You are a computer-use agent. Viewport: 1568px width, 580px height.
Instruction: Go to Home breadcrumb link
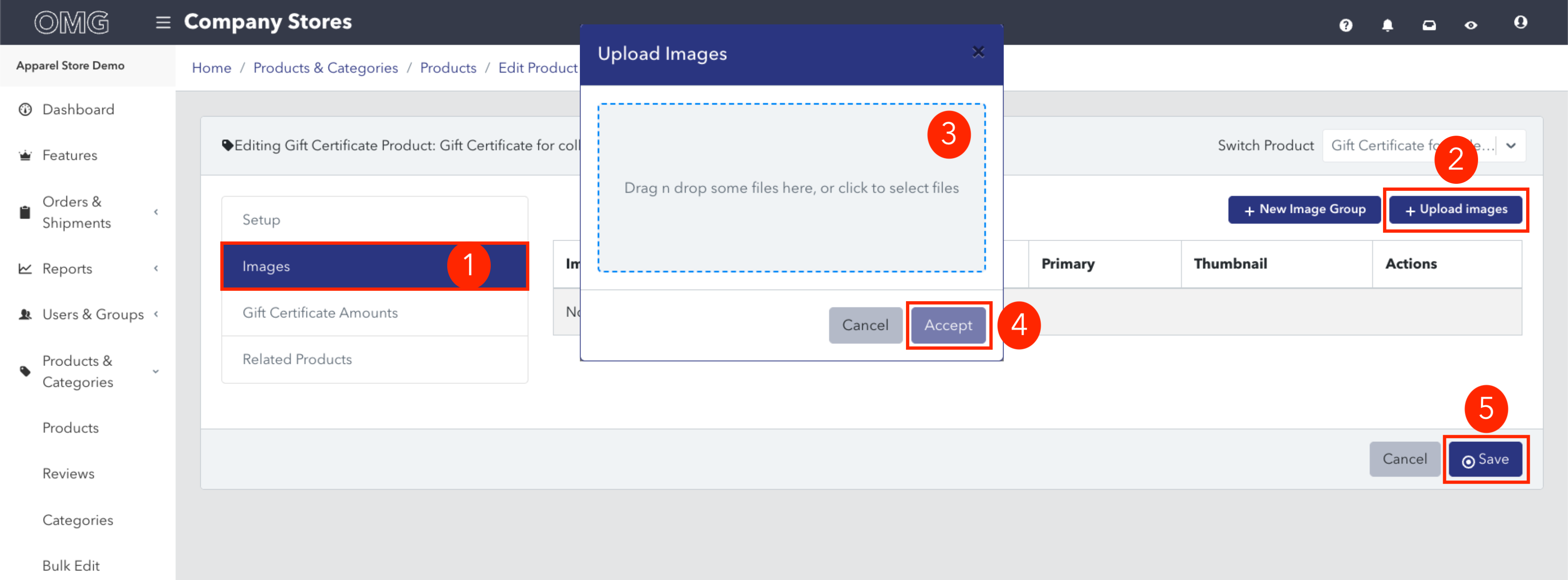[211, 68]
